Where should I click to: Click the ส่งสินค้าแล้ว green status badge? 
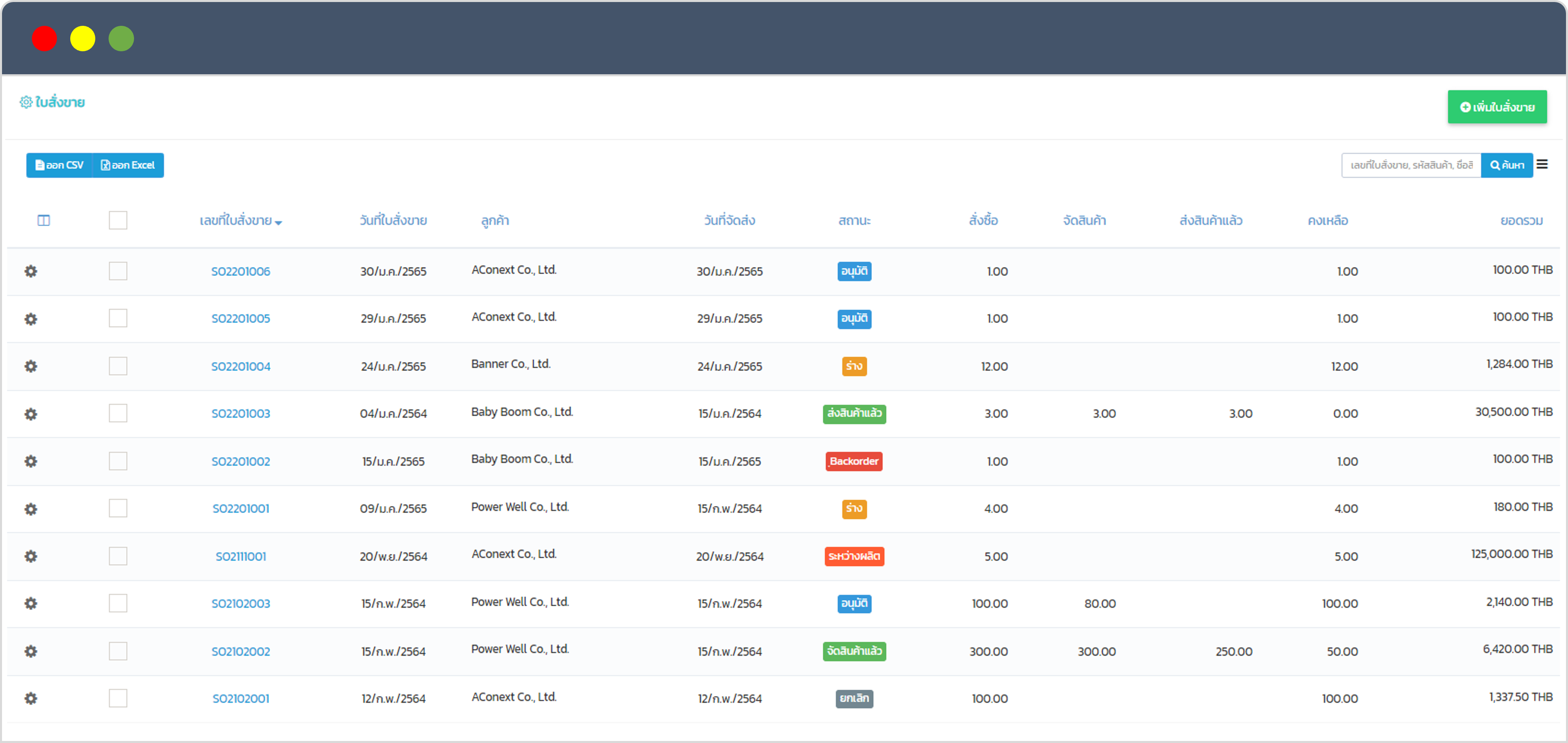(854, 414)
